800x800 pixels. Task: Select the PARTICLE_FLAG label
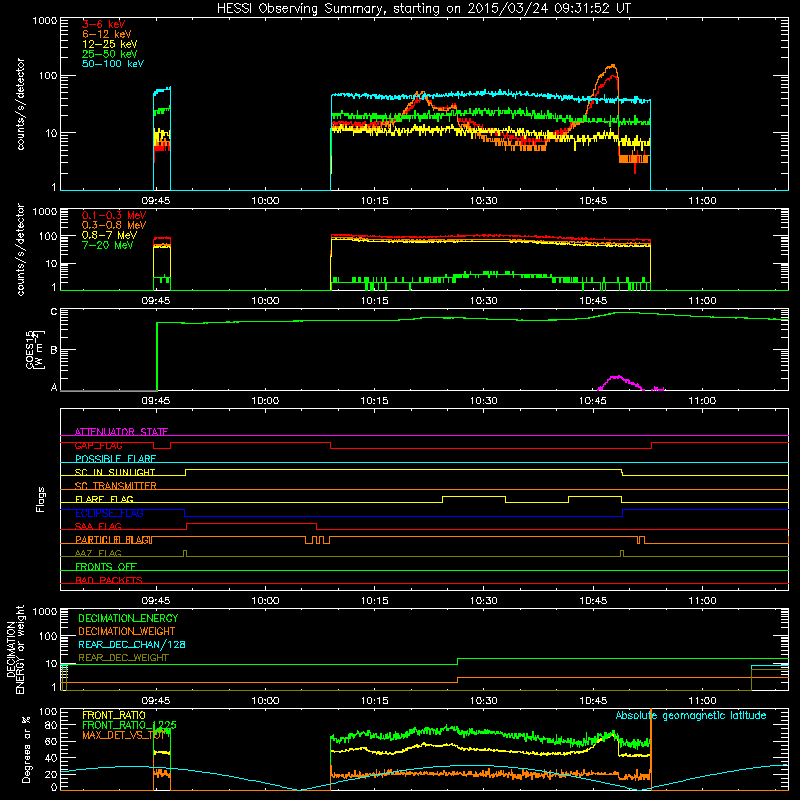point(113,540)
